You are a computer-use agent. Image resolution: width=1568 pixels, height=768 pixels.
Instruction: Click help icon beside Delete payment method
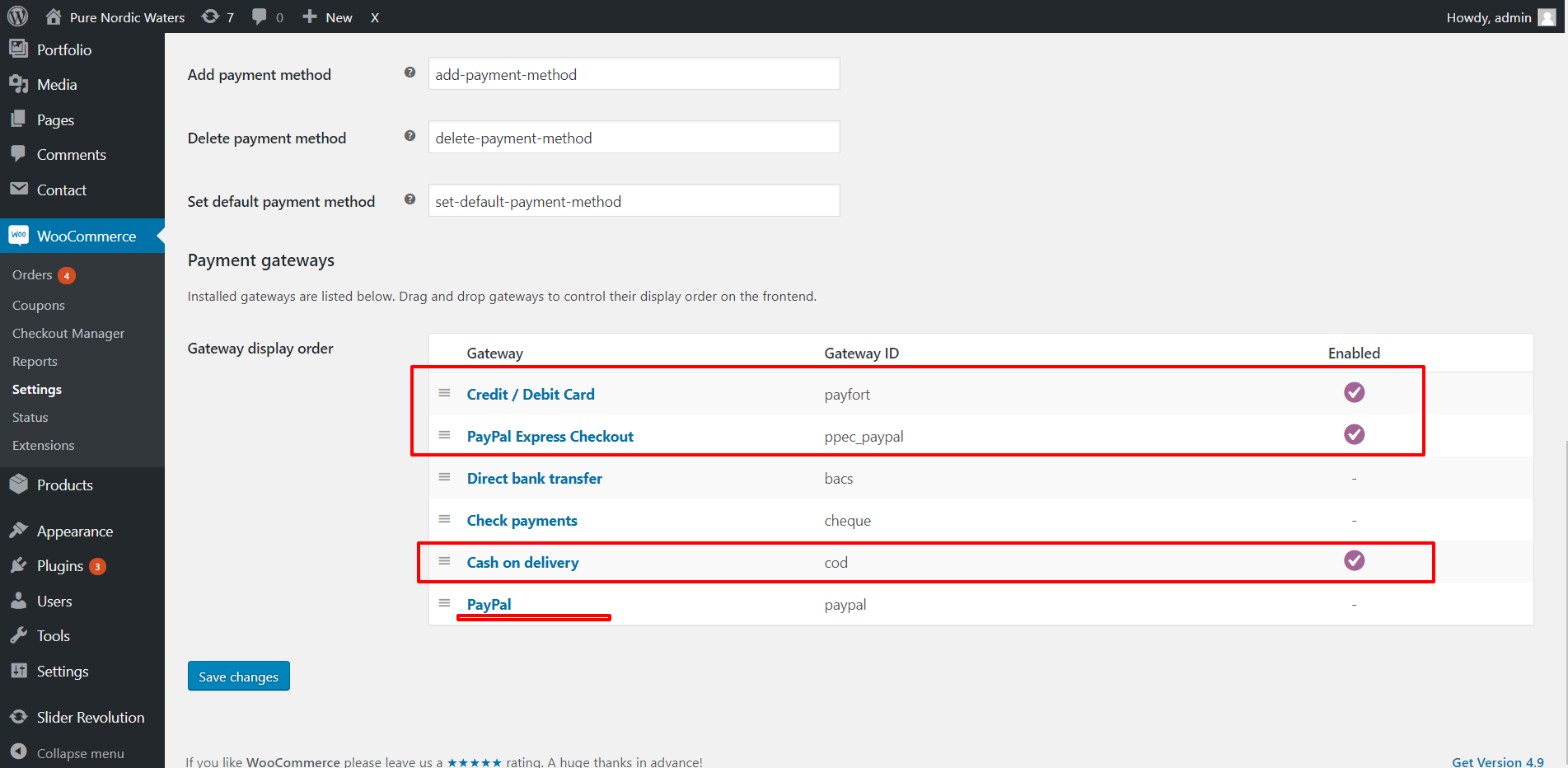410,136
